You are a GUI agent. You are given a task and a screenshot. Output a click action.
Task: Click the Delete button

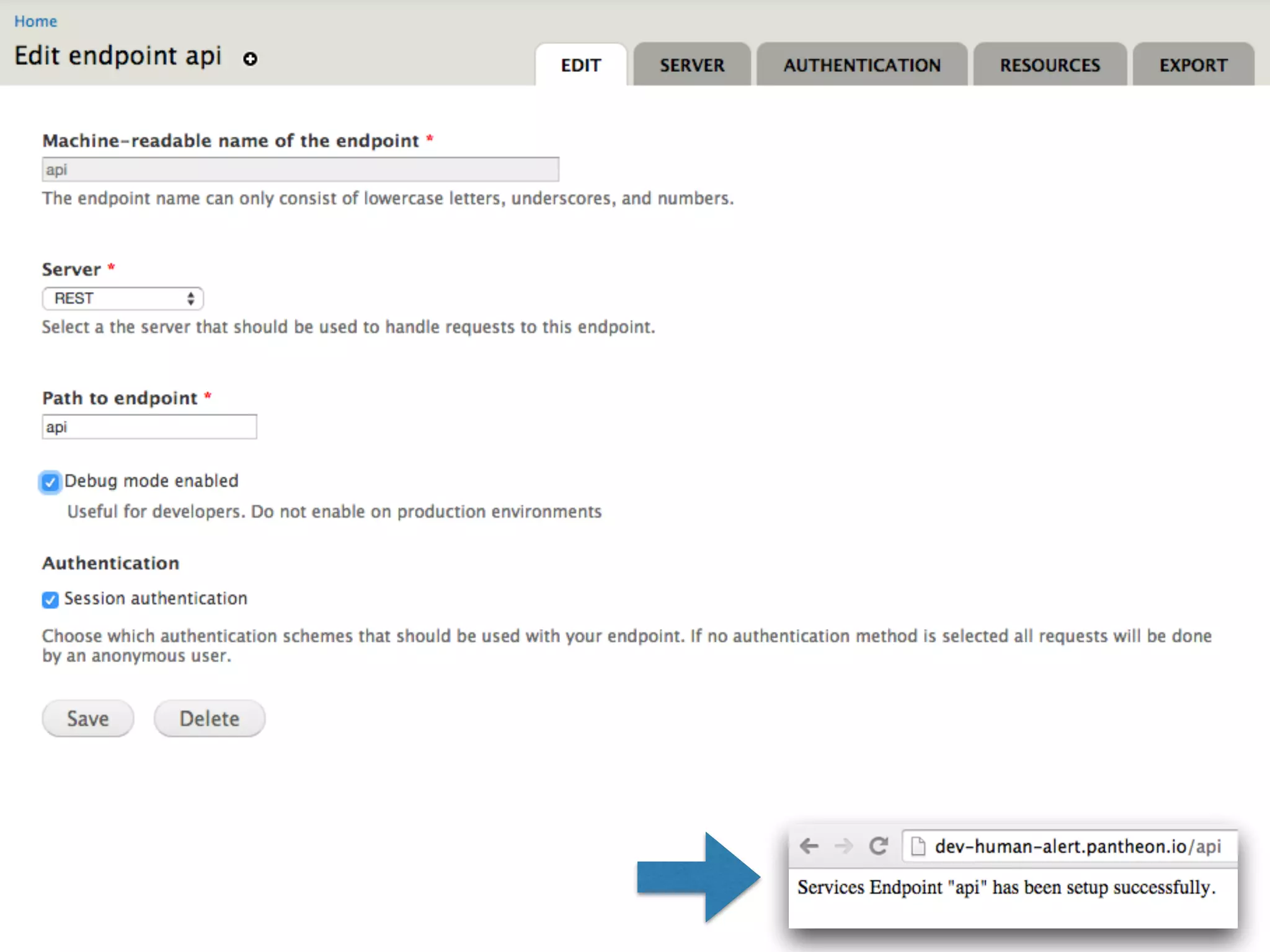(210, 718)
